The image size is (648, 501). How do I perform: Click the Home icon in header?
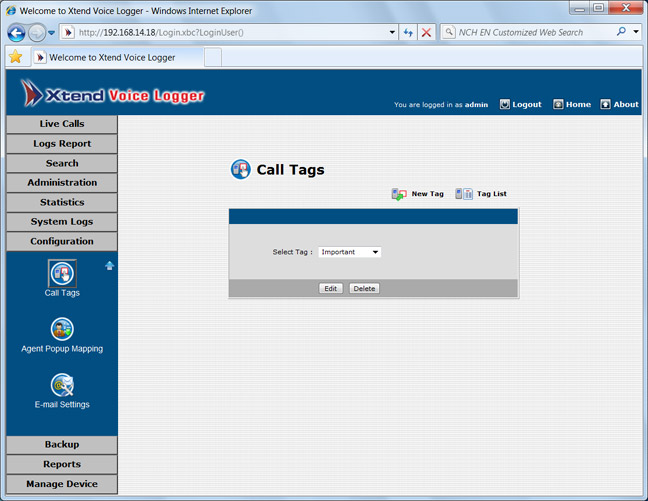tap(558, 104)
